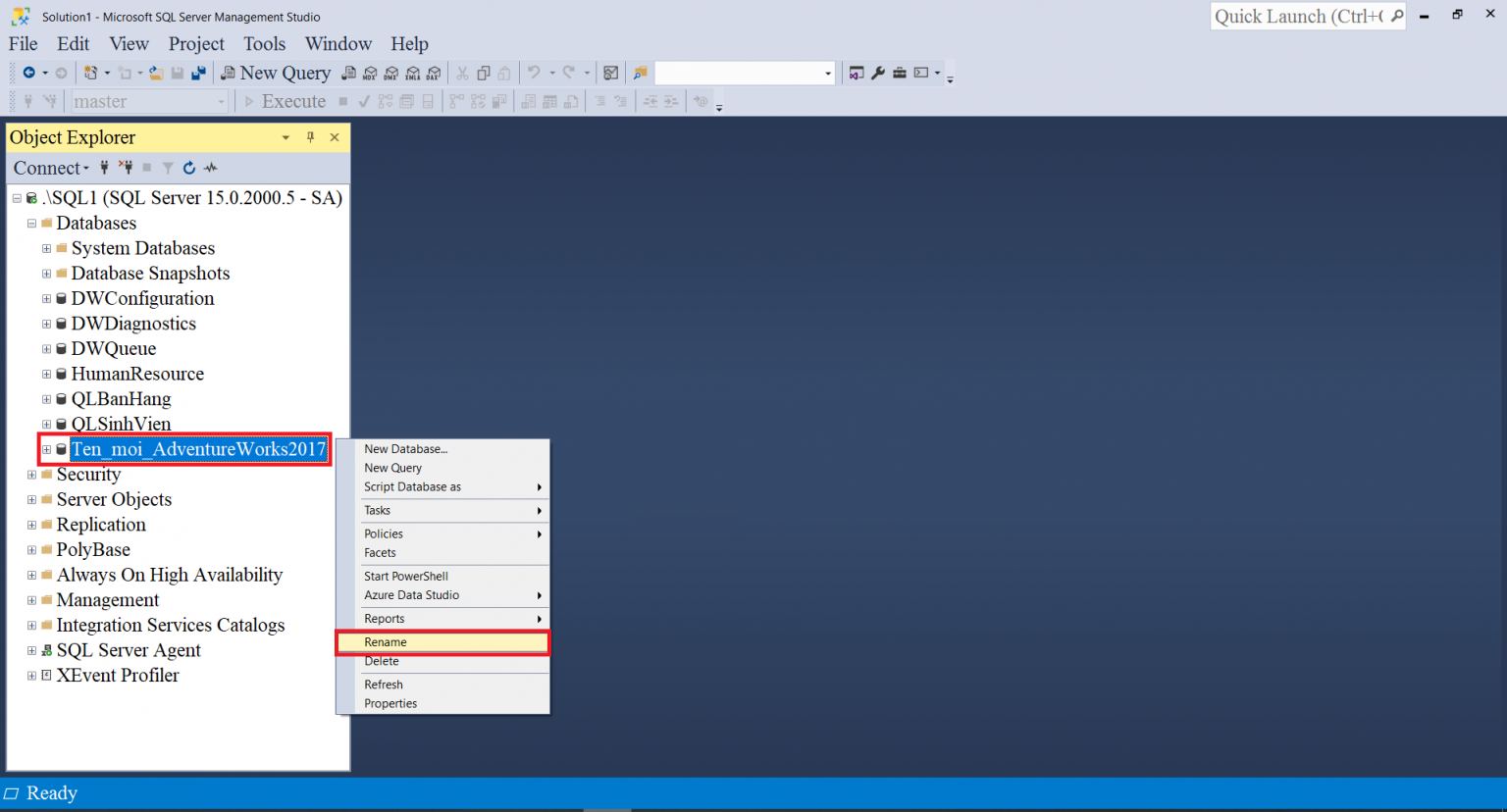Viewport: 1507px width, 812px height.
Task: Expand the System Databases folder node
Action: coord(46,249)
